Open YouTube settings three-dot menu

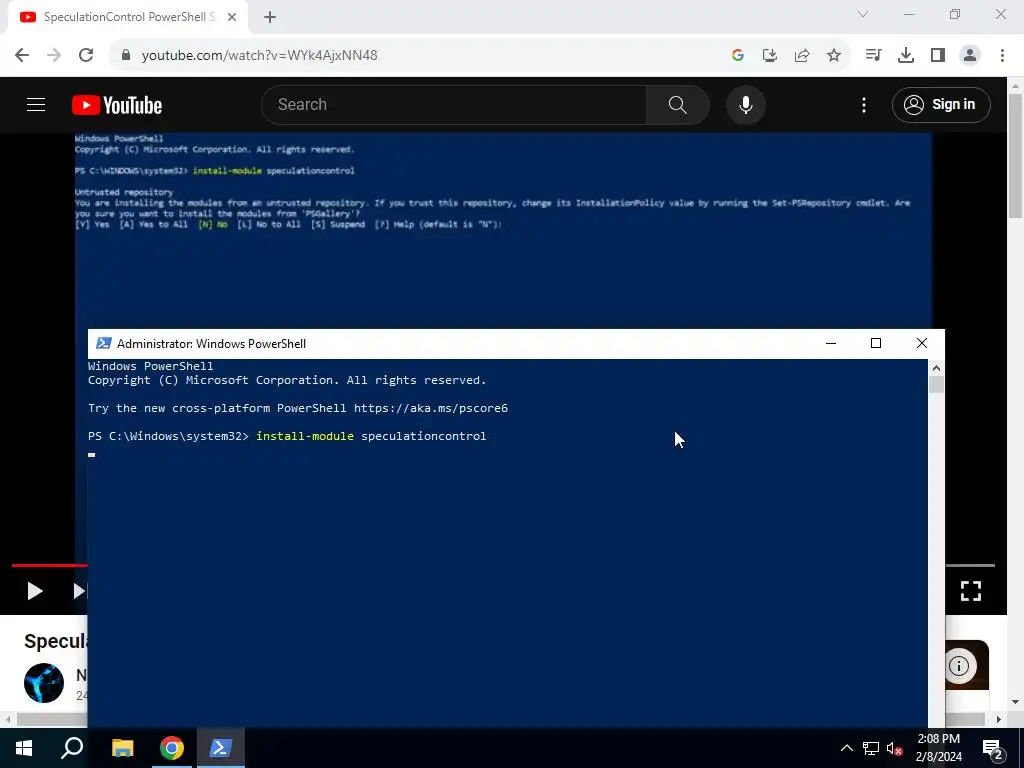click(864, 104)
